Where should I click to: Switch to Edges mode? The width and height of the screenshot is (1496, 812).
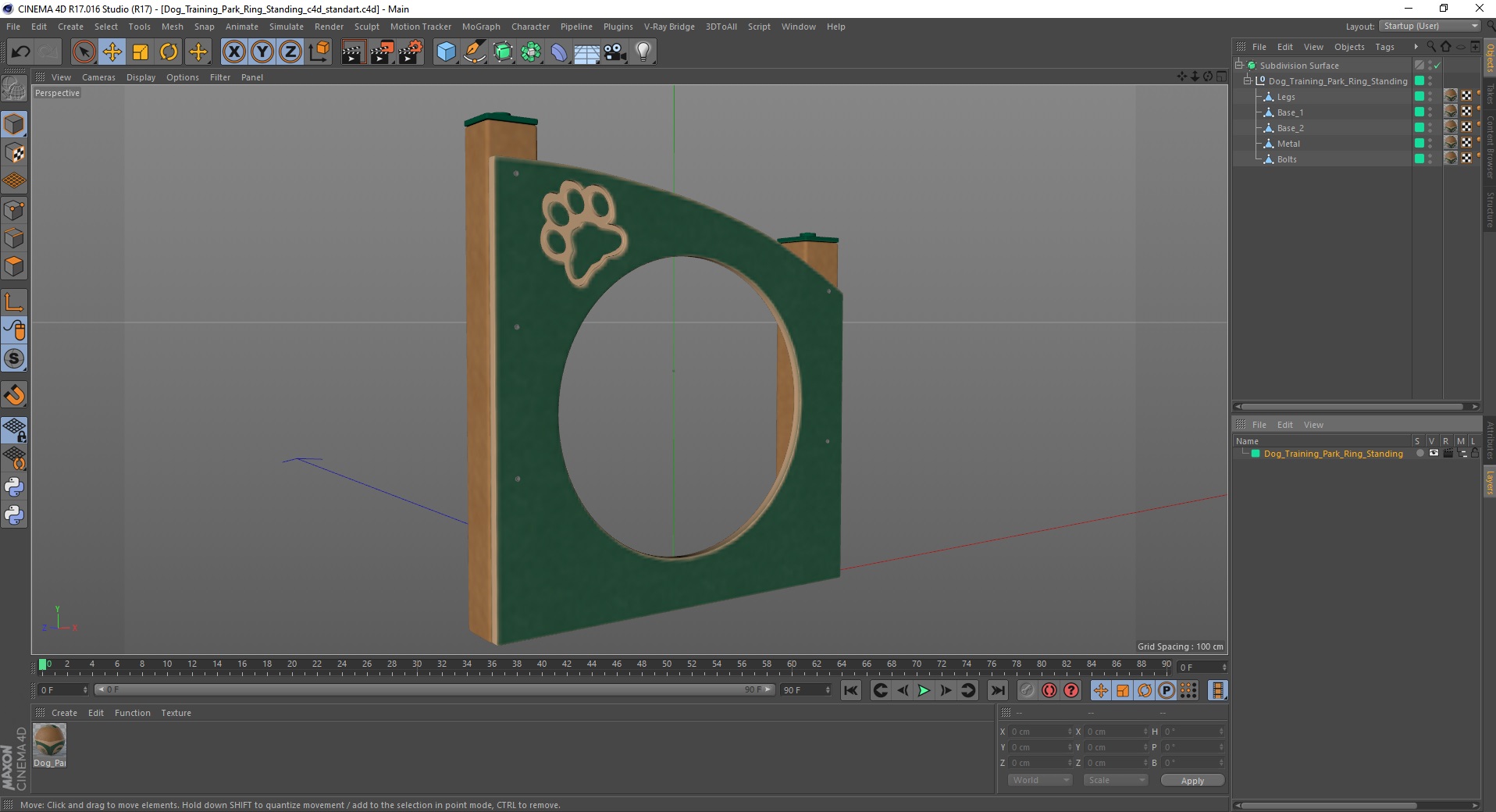click(x=14, y=238)
